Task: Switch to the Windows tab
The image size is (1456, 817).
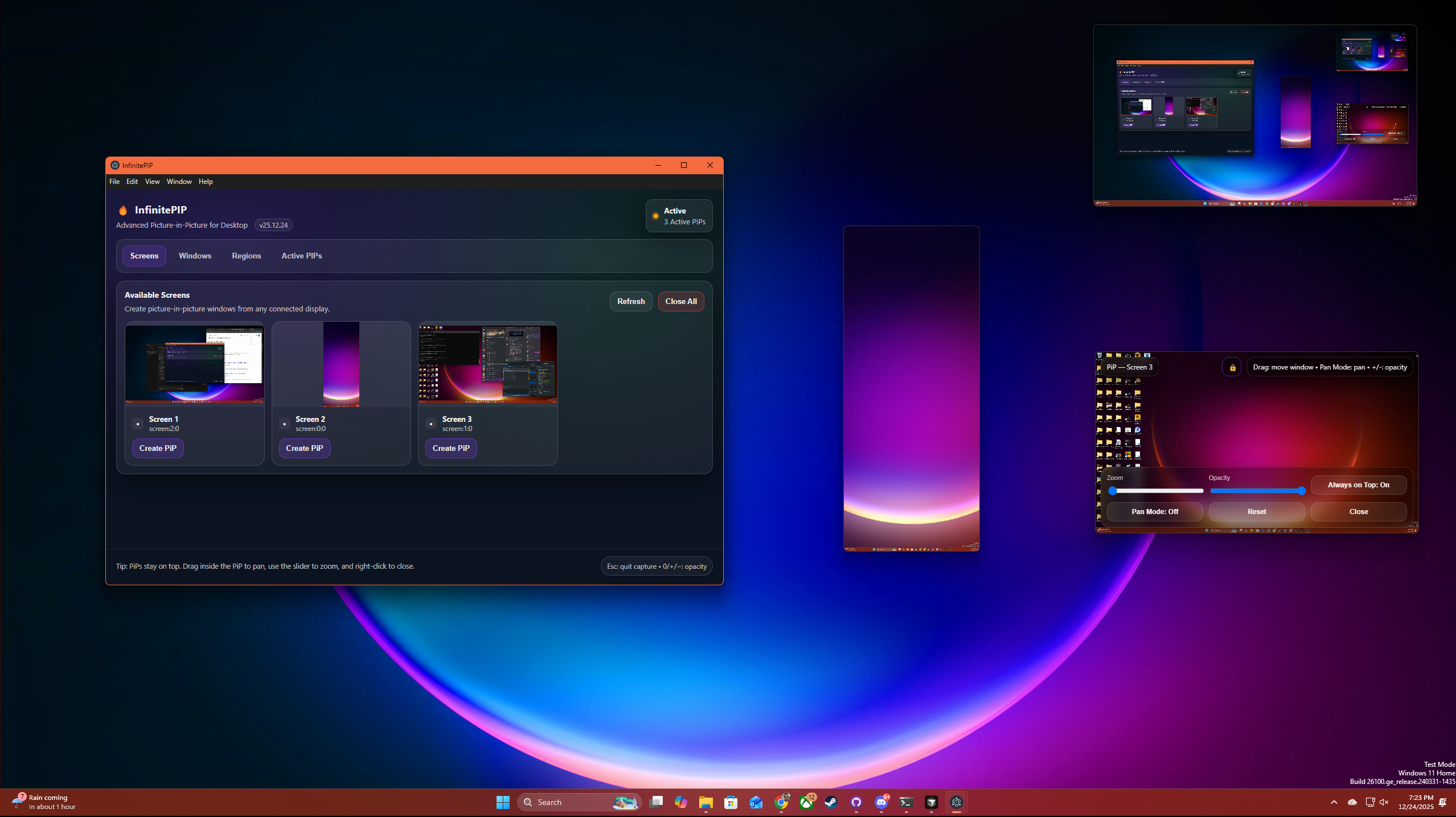Action: tap(195, 256)
